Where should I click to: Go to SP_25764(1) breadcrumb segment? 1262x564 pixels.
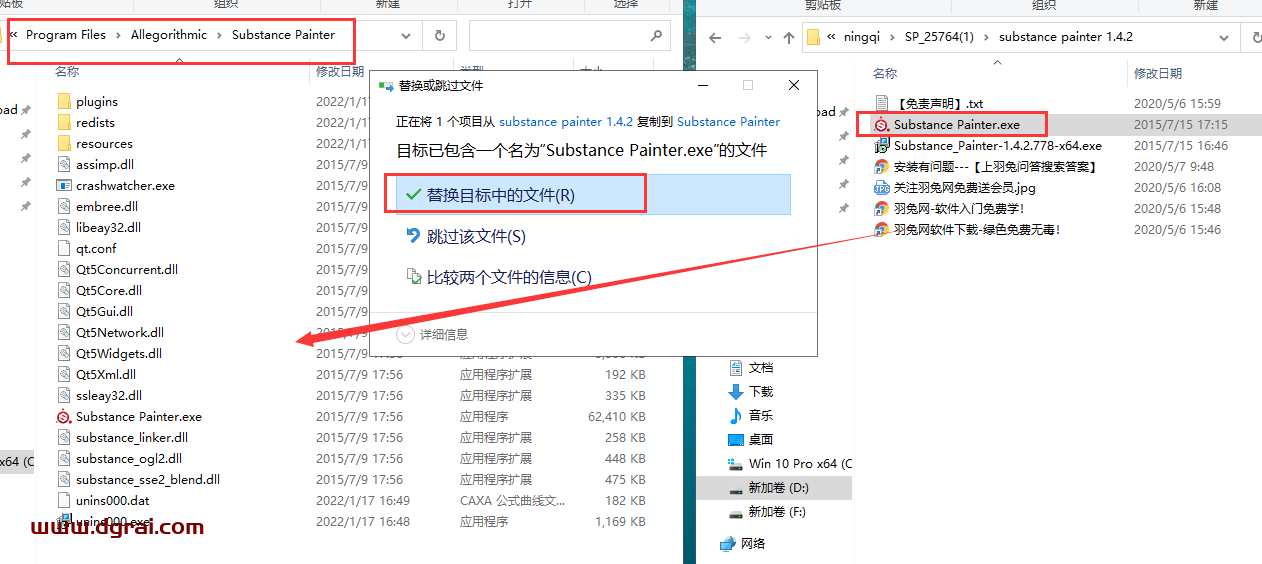940,37
